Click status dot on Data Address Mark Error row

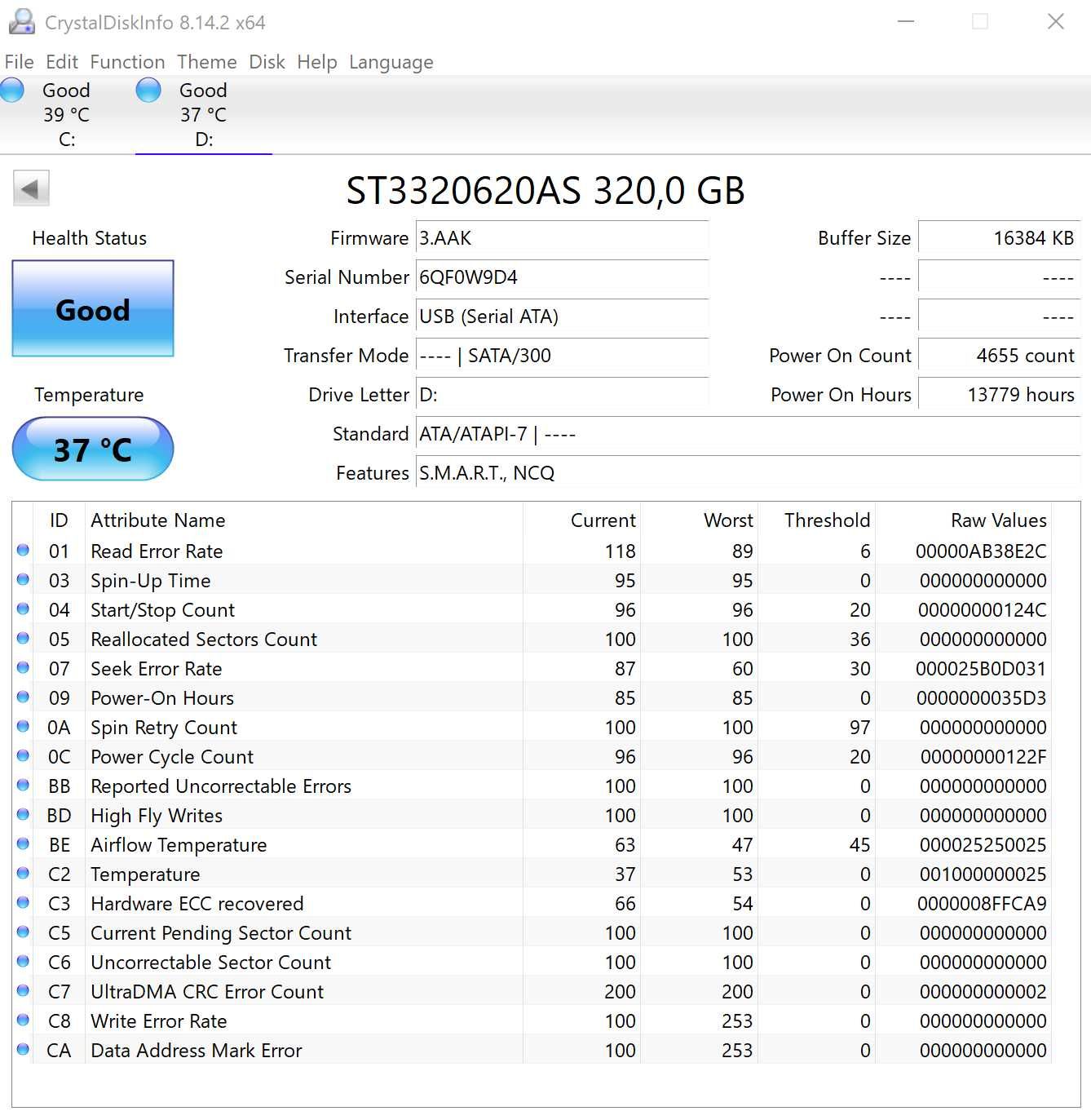(x=23, y=1050)
